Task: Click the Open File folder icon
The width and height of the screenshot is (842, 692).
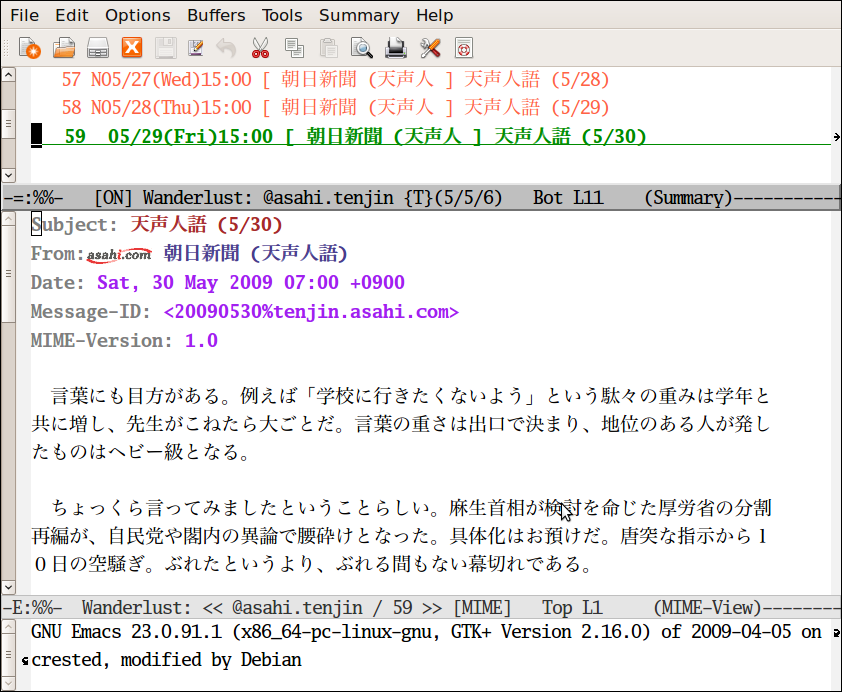Action: (64, 48)
